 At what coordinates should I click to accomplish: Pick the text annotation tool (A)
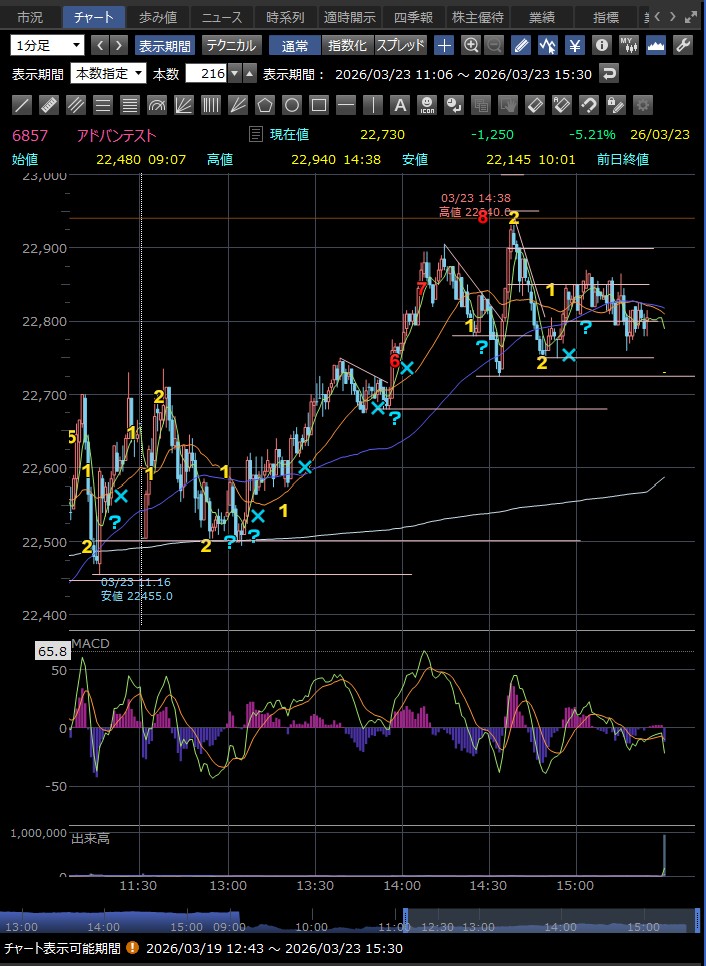[x=400, y=105]
